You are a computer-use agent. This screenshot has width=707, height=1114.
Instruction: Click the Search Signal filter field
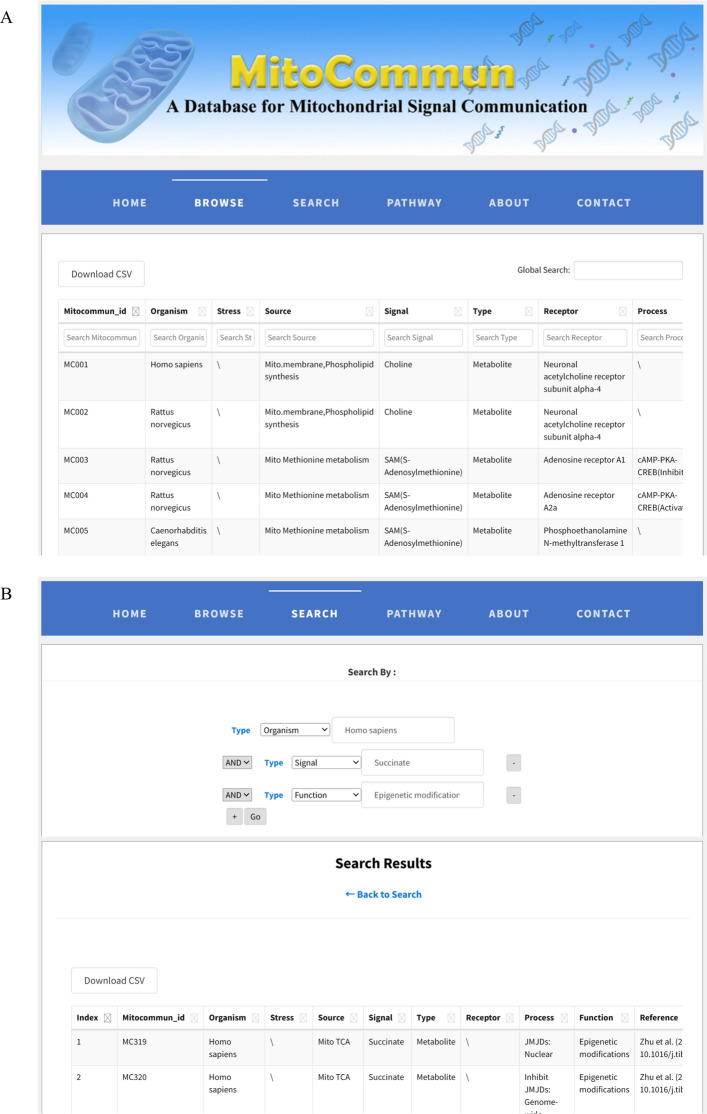[423, 337]
